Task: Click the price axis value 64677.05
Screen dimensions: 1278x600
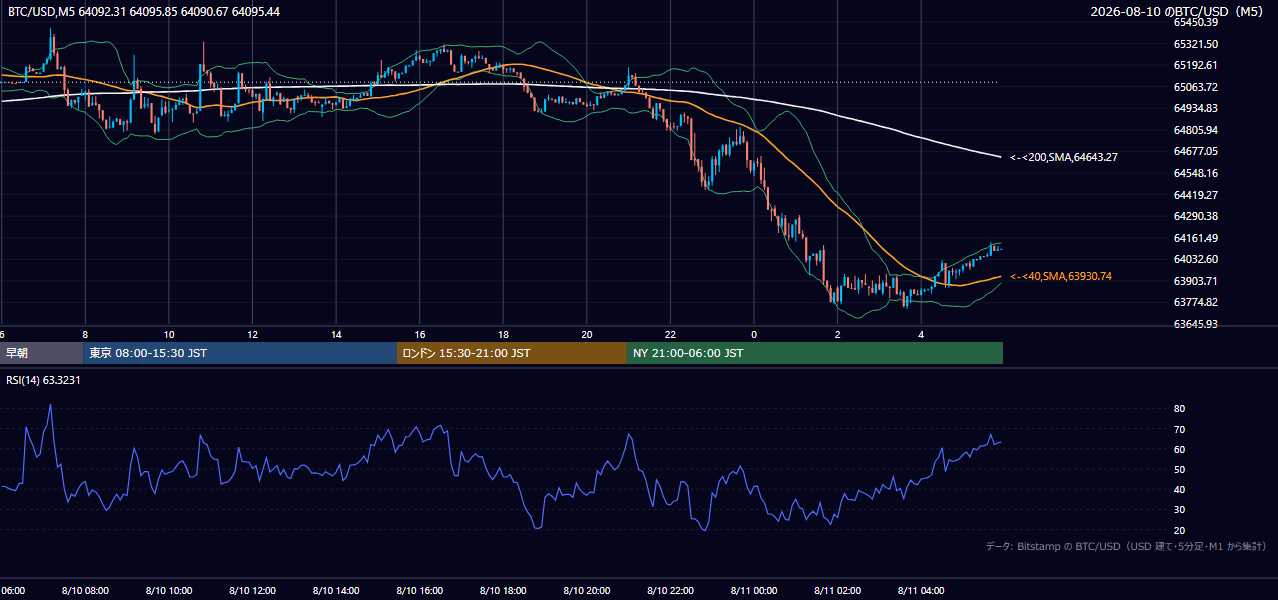Action: coord(1195,151)
